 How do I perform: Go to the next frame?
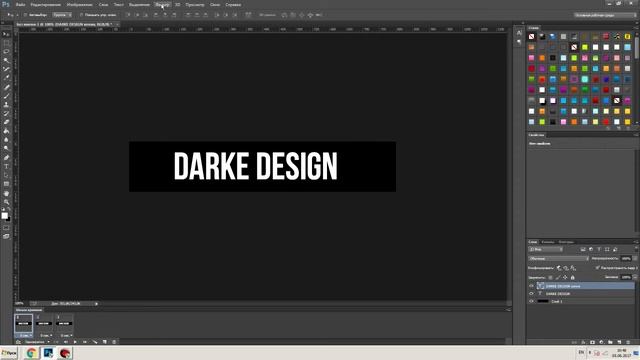pos(85,342)
